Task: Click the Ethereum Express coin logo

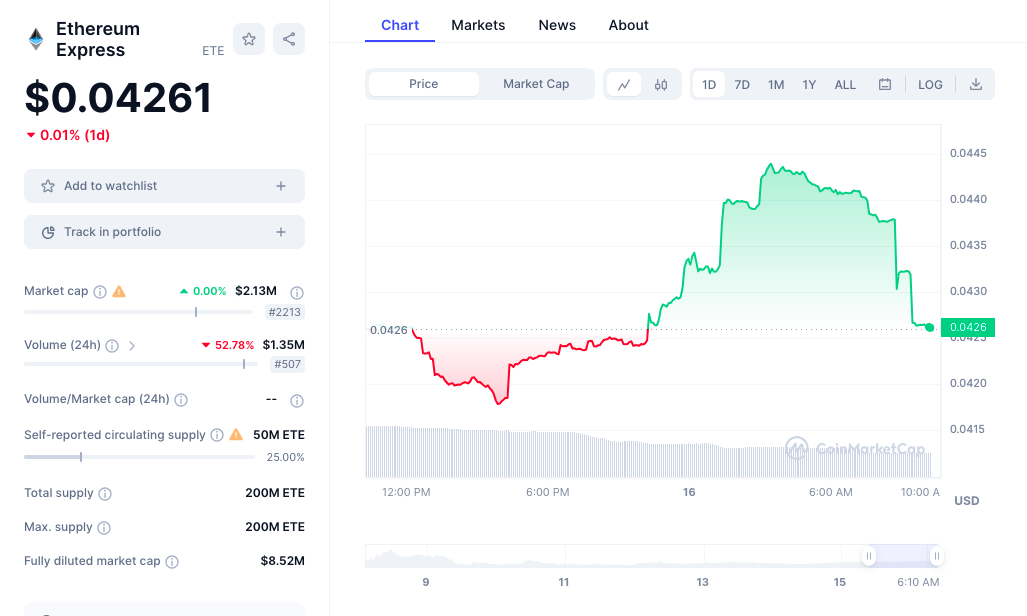Action: tap(36, 39)
